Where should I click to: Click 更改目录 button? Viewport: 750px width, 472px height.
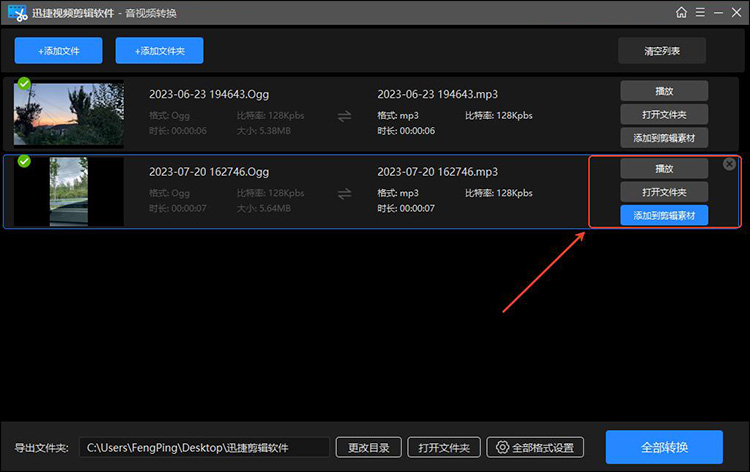pos(368,448)
